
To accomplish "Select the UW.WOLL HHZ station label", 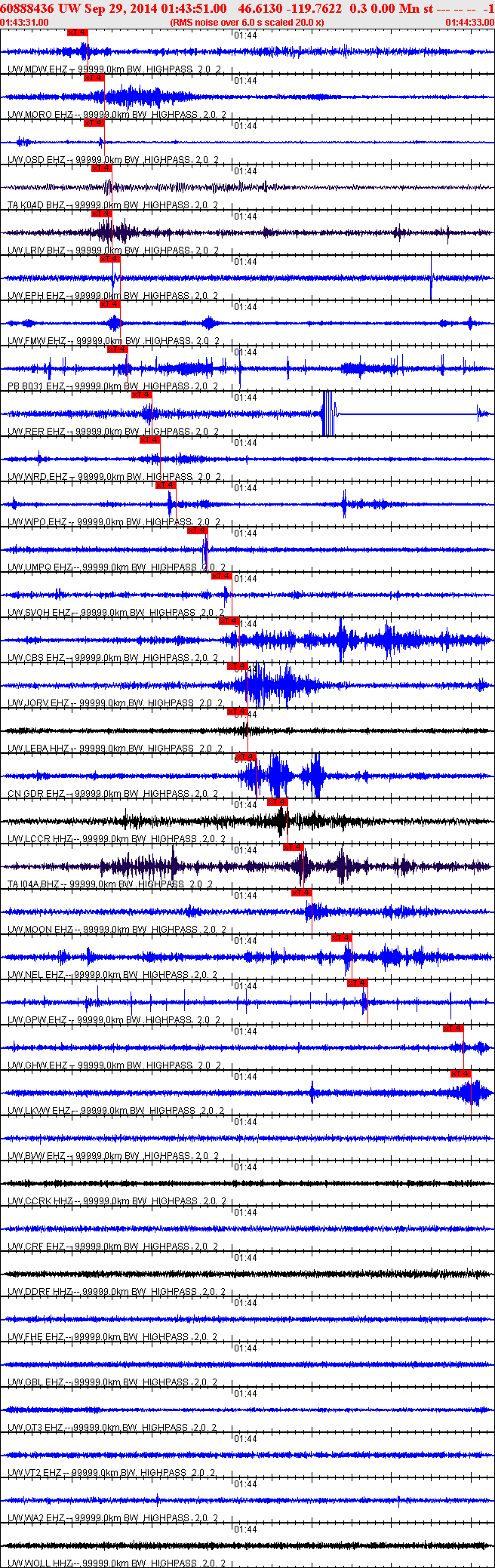I will (x=41, y=1563).
